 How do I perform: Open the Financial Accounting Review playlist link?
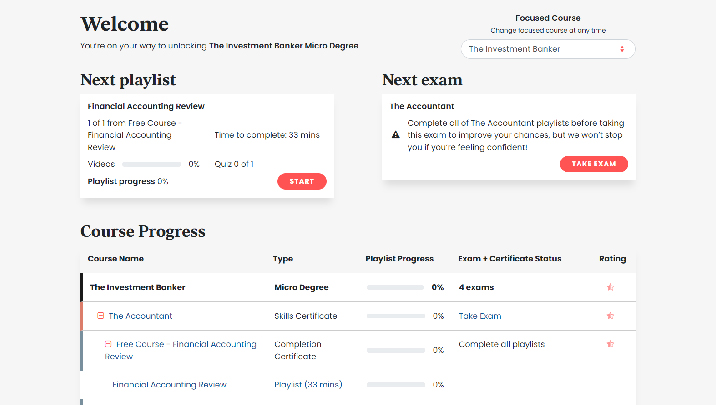click(169, 384)
